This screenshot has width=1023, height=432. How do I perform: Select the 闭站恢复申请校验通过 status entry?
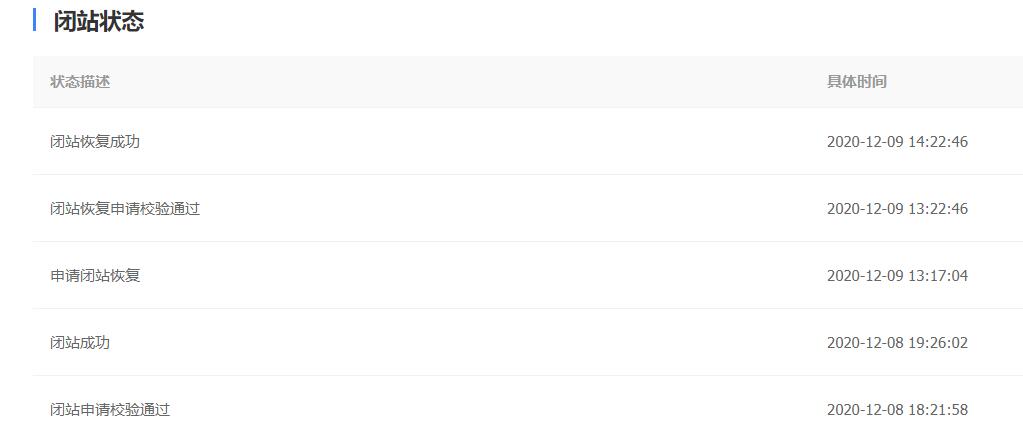[x=125, y=209]
